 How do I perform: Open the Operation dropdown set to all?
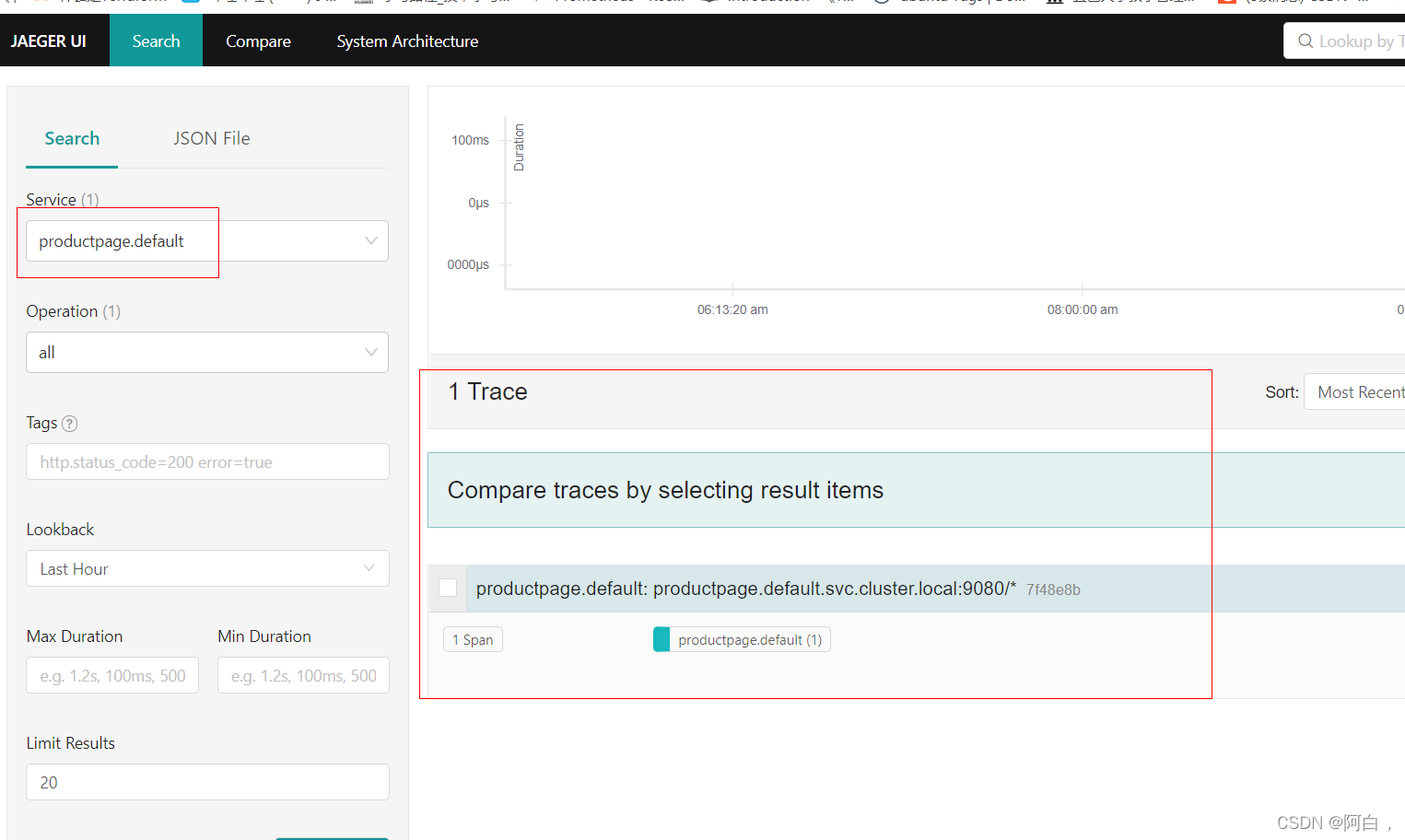207,353
